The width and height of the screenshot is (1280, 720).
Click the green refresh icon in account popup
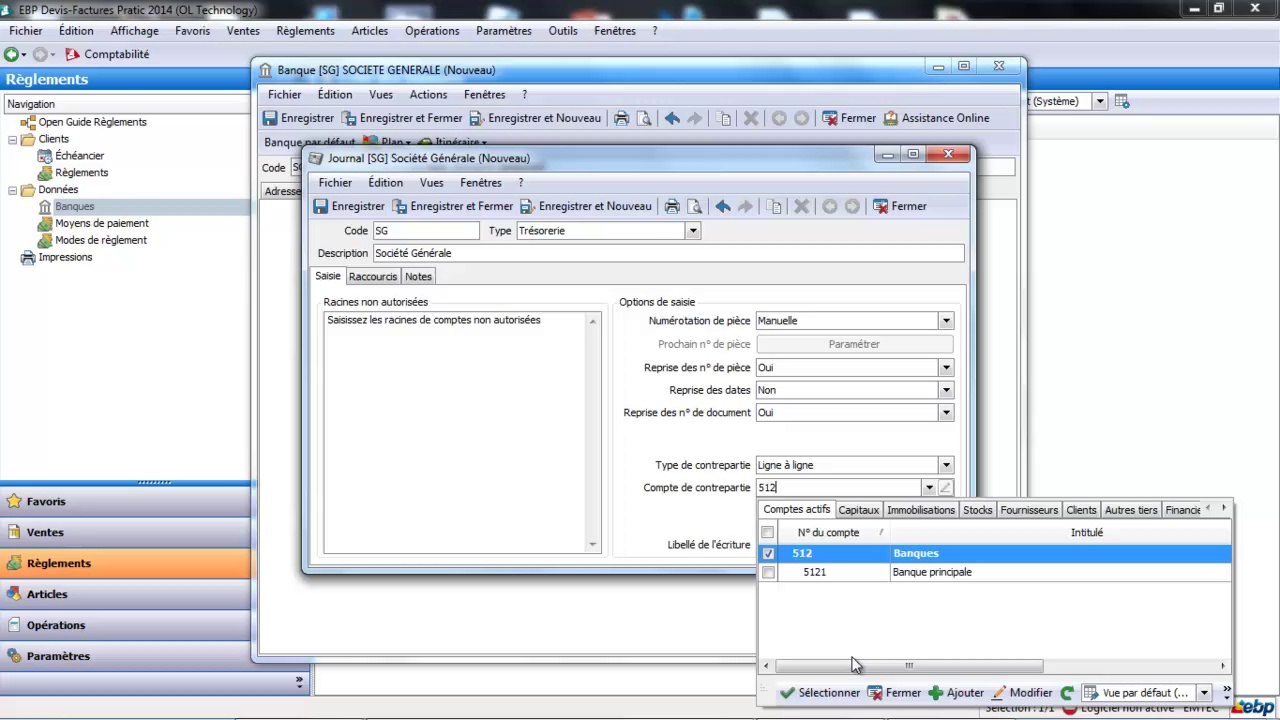point(1067,692)
